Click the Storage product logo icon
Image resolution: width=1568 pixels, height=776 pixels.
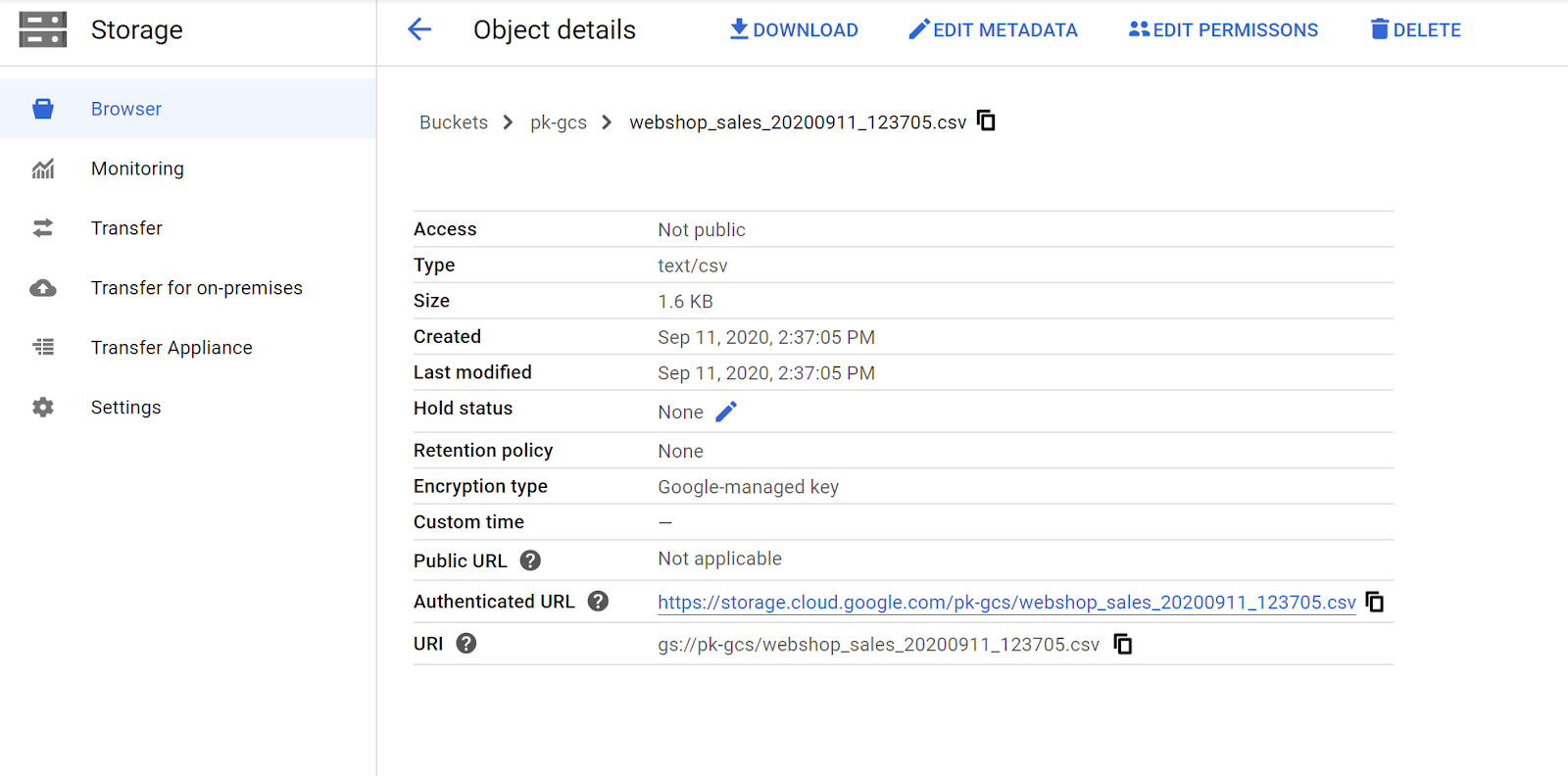(x=43, y=29)
